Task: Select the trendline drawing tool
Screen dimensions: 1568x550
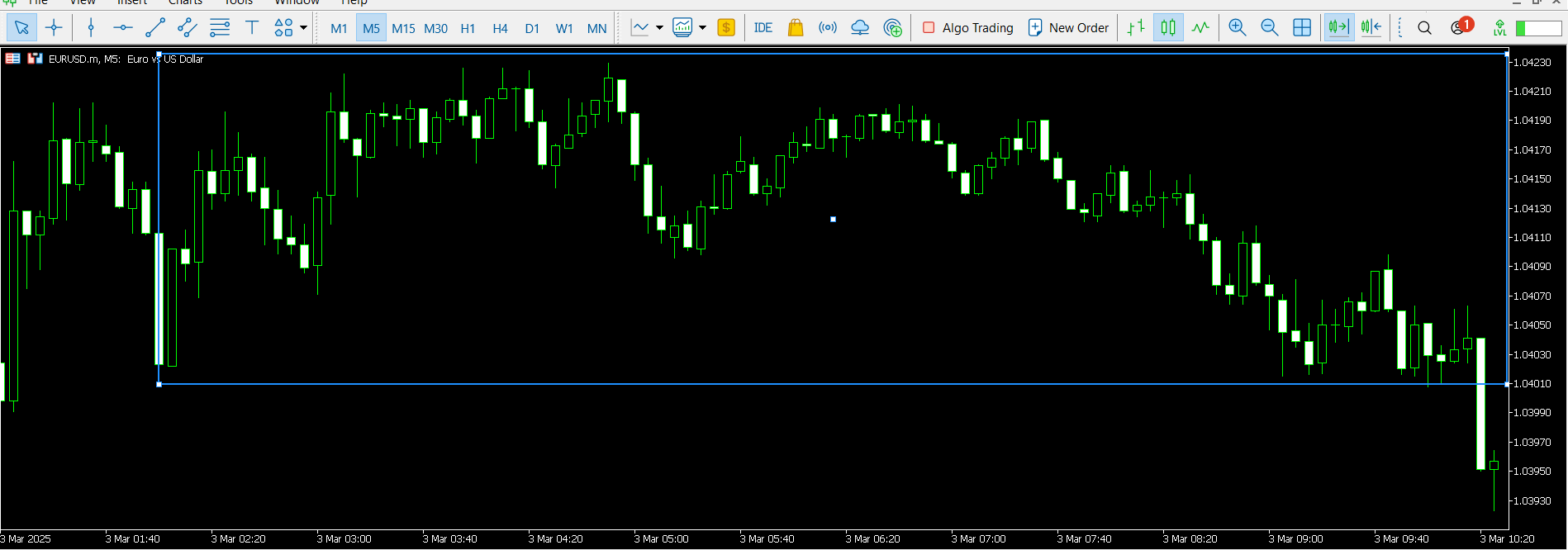Action: tap(154, 28)
